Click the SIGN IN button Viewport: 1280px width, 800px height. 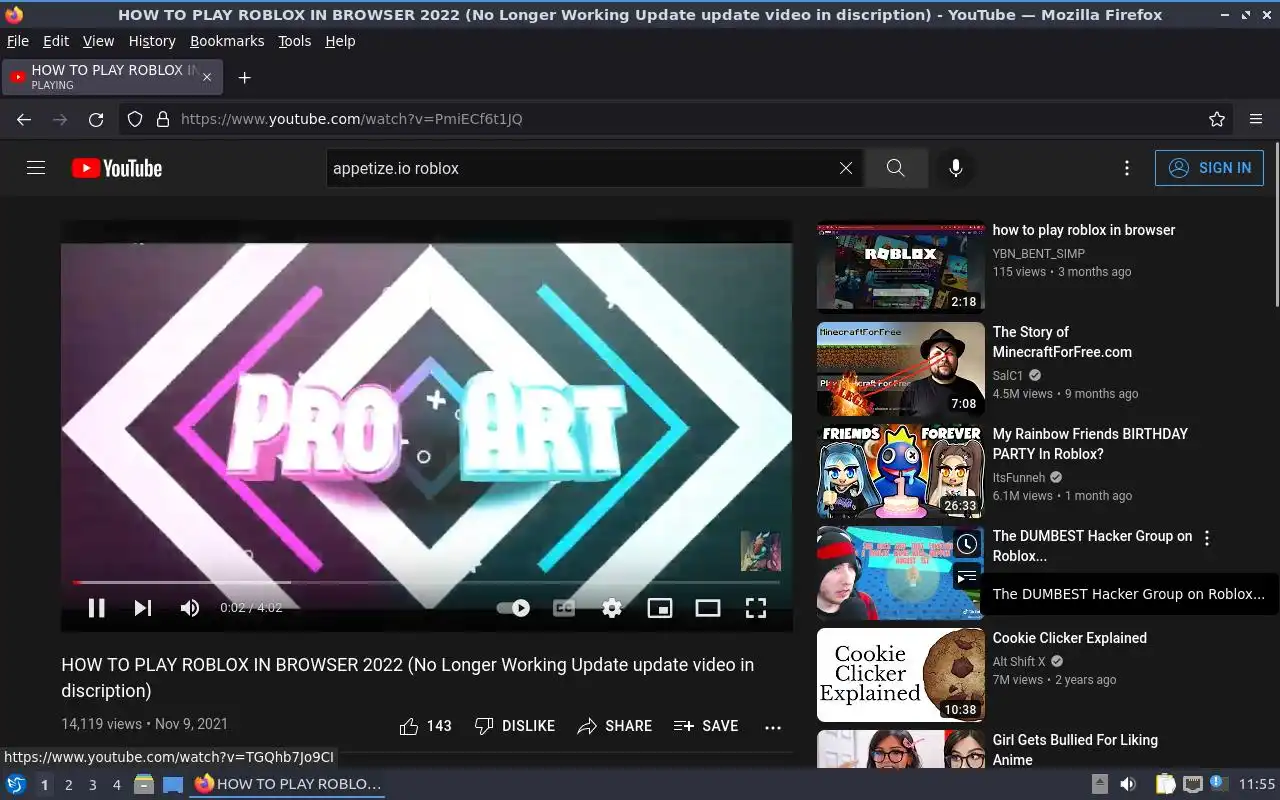(x=1209, y=168)
